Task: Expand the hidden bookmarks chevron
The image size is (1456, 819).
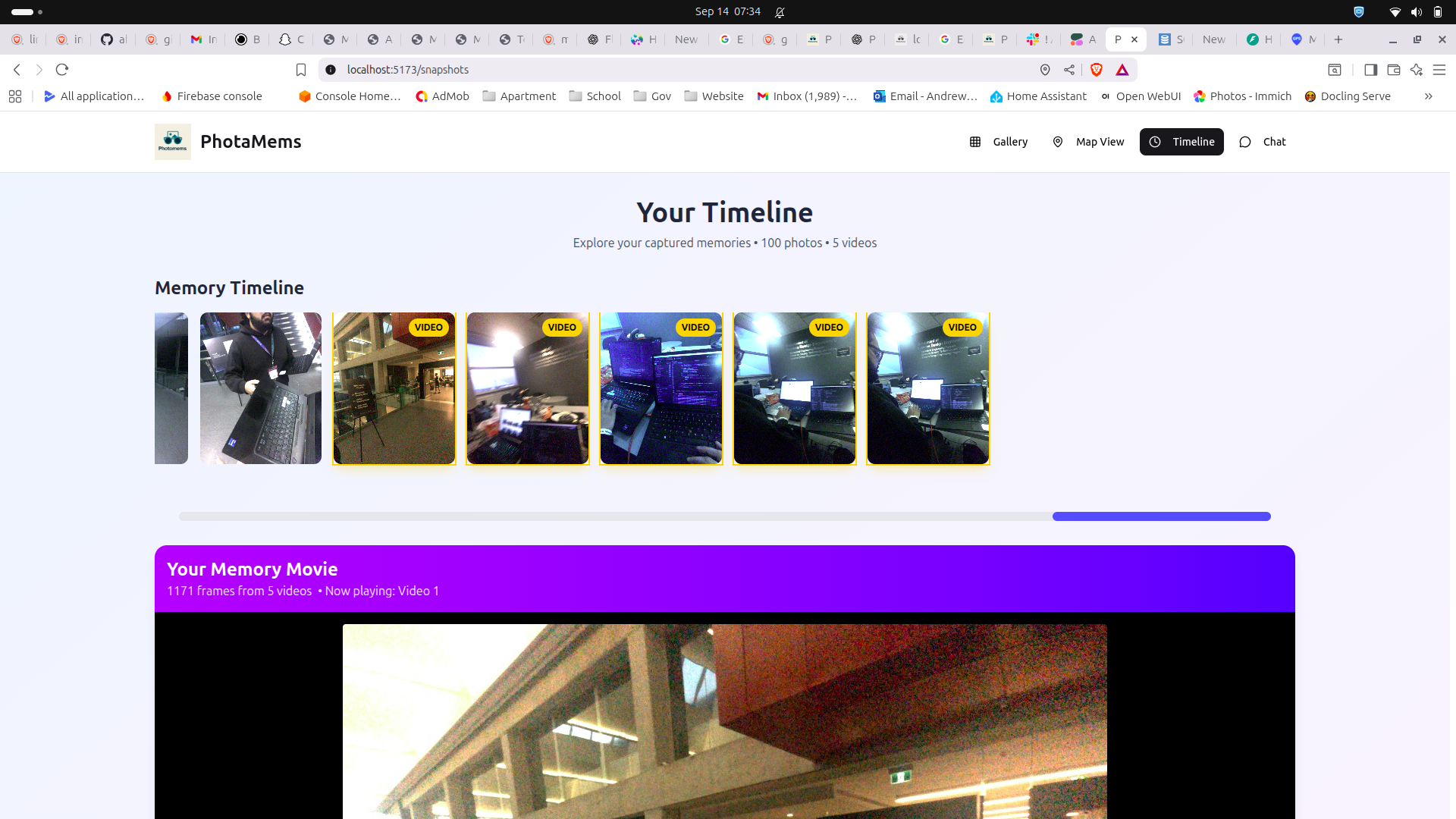Action: tap(1428, 96)
